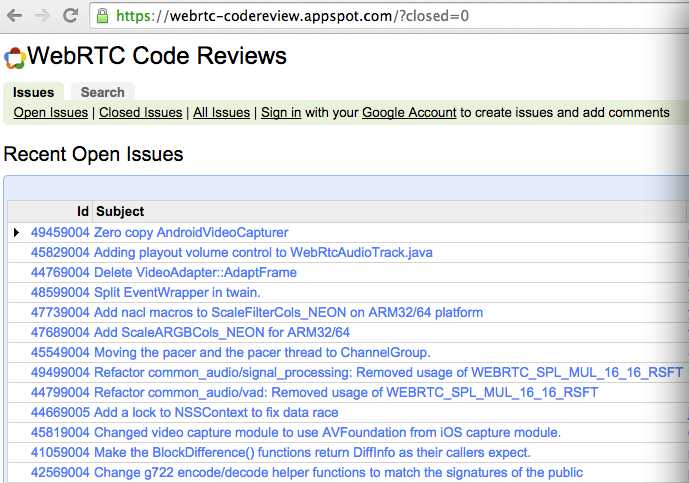Open Add ScaleARGBCols_NEON for ARM32/64 issue

(222, 332)
